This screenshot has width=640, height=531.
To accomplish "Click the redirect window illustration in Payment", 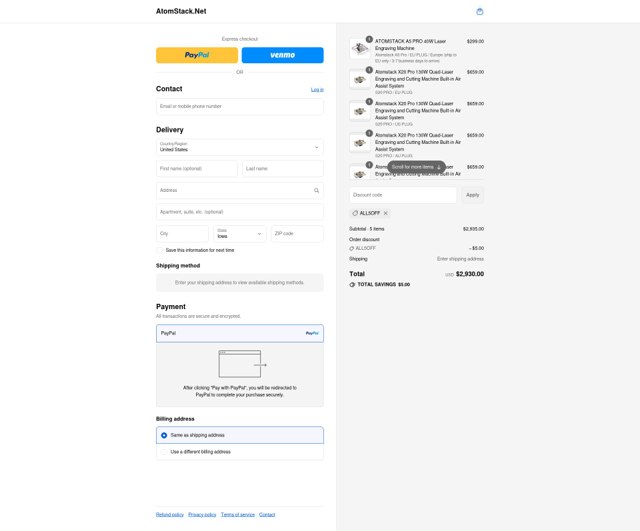I will [x=242, y=364].
